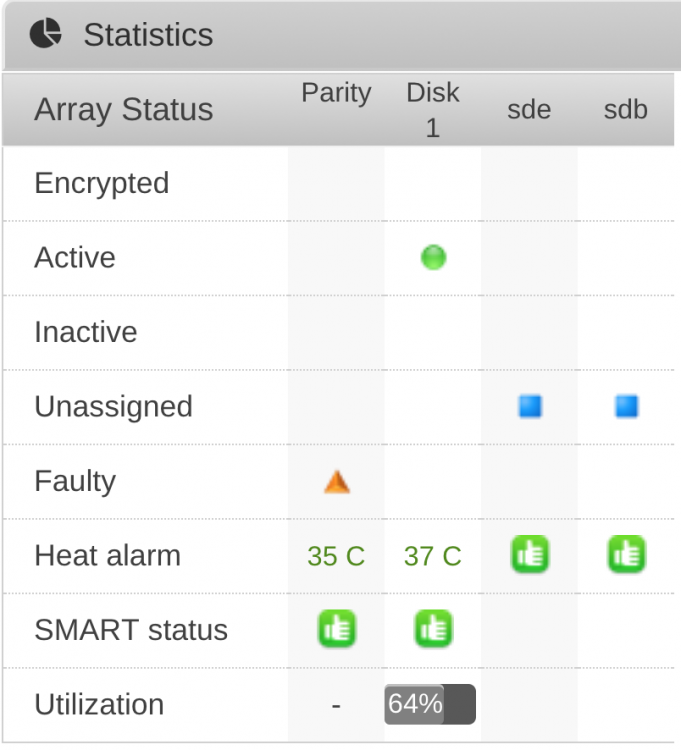Viewport: 681px width, 750px height.
Task: Click the Disk 1 column header
Action: coord(433,110)
